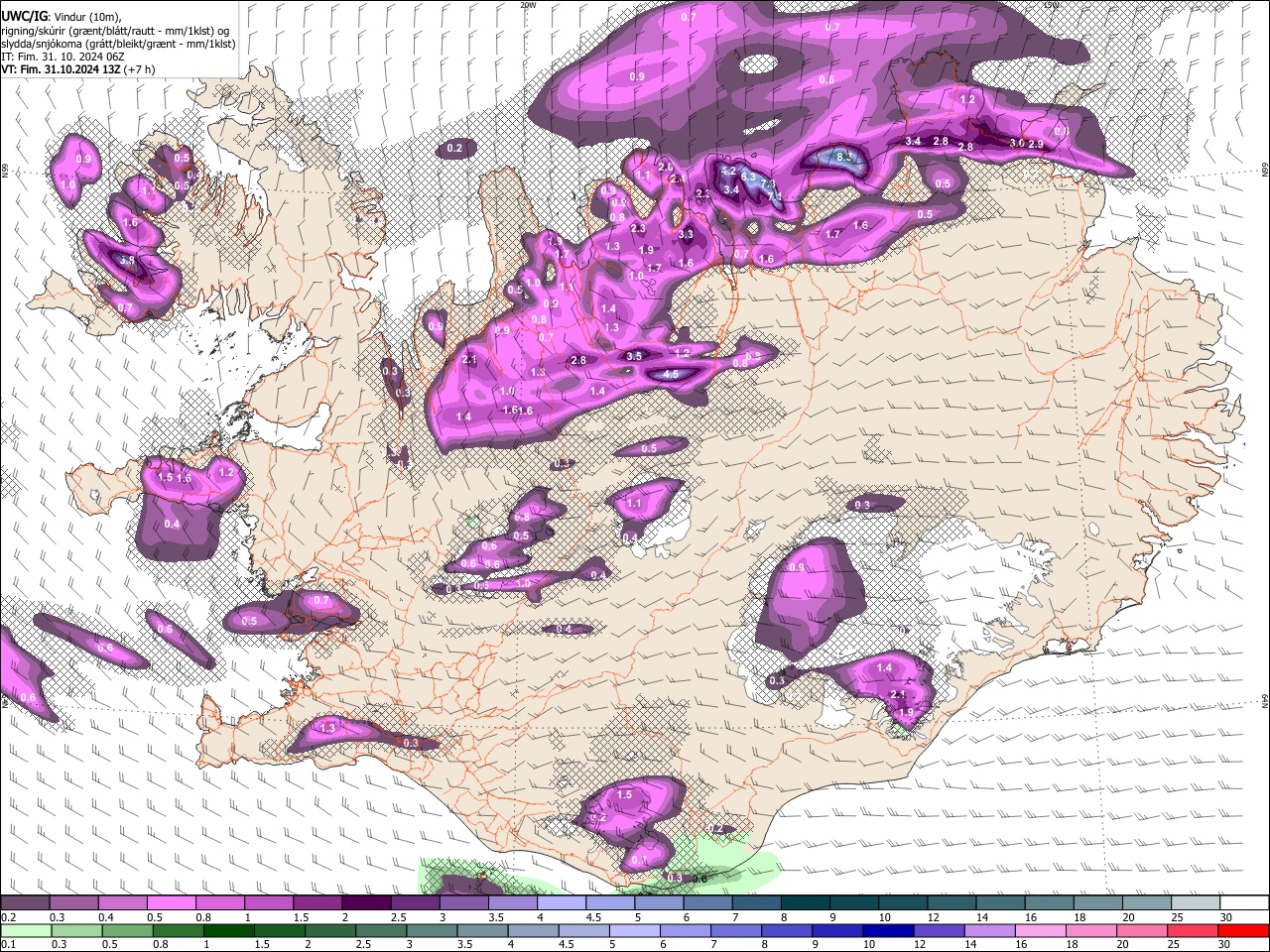Click the '3.5' precipitation value on the map
Image resolution: width=1270 pixels, height=952 pixels.
click(x=633, y=355)
